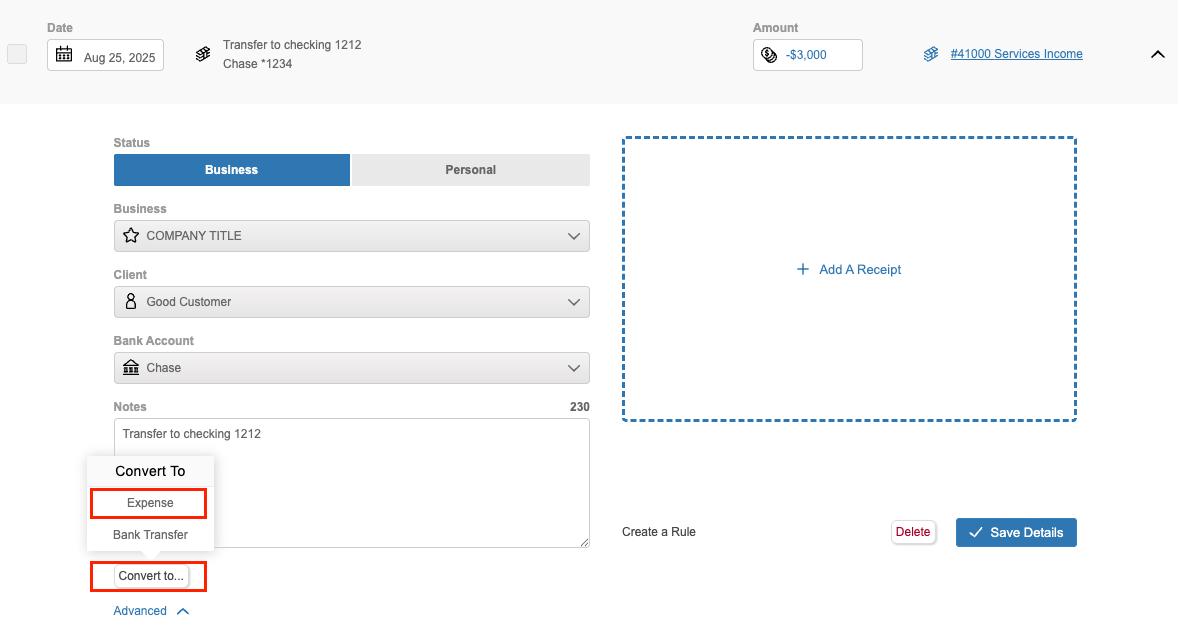Image resolution: width=1178 pixels, height=636 pixels.
Task: Open the COMPANY TITLE dropdown arrow
Action: click(574, 236)
